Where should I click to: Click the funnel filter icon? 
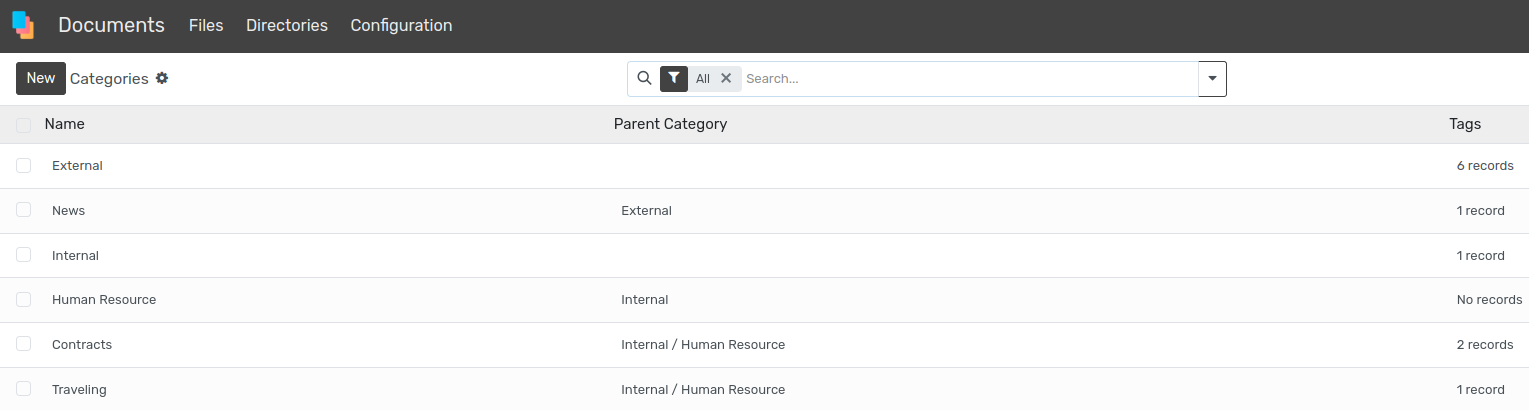[x=674, y=78]
